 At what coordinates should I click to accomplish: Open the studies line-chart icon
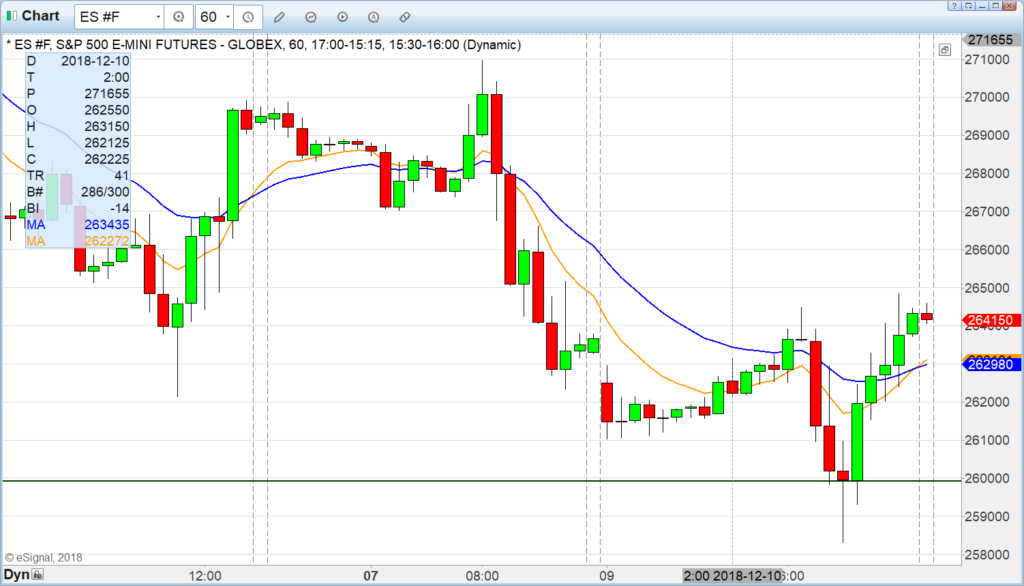coord(311,17)
